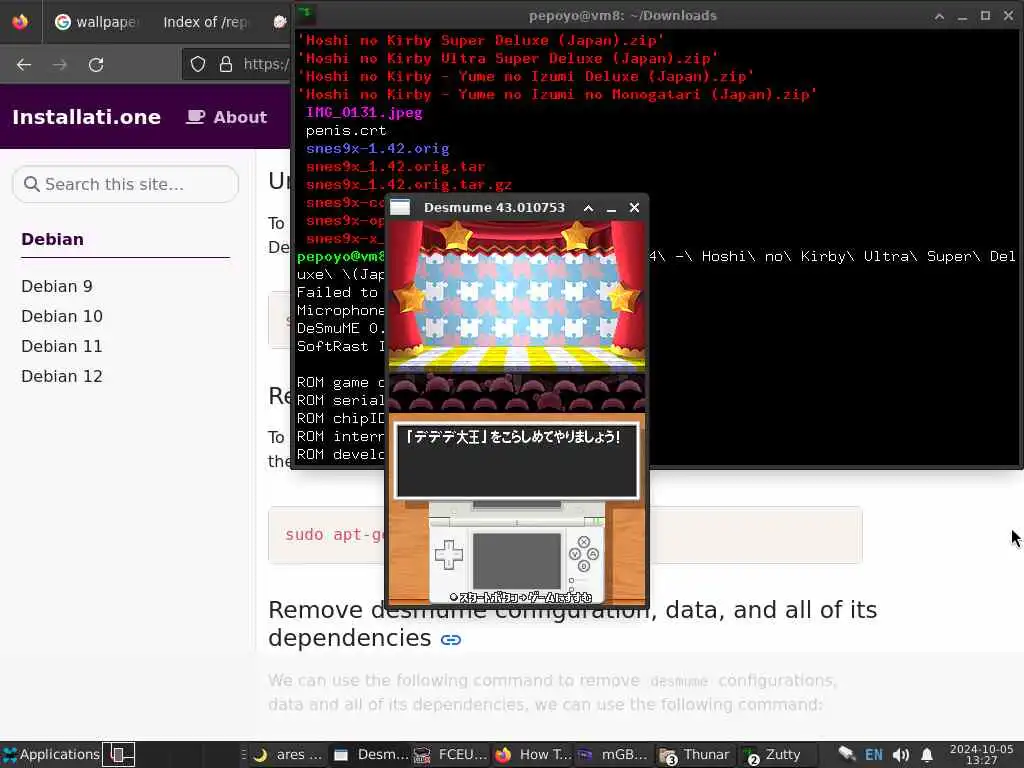Open the volume control tray icon
Image resolution: width=1024 pixels, height=768 pixels.
(x=901, y=755)
